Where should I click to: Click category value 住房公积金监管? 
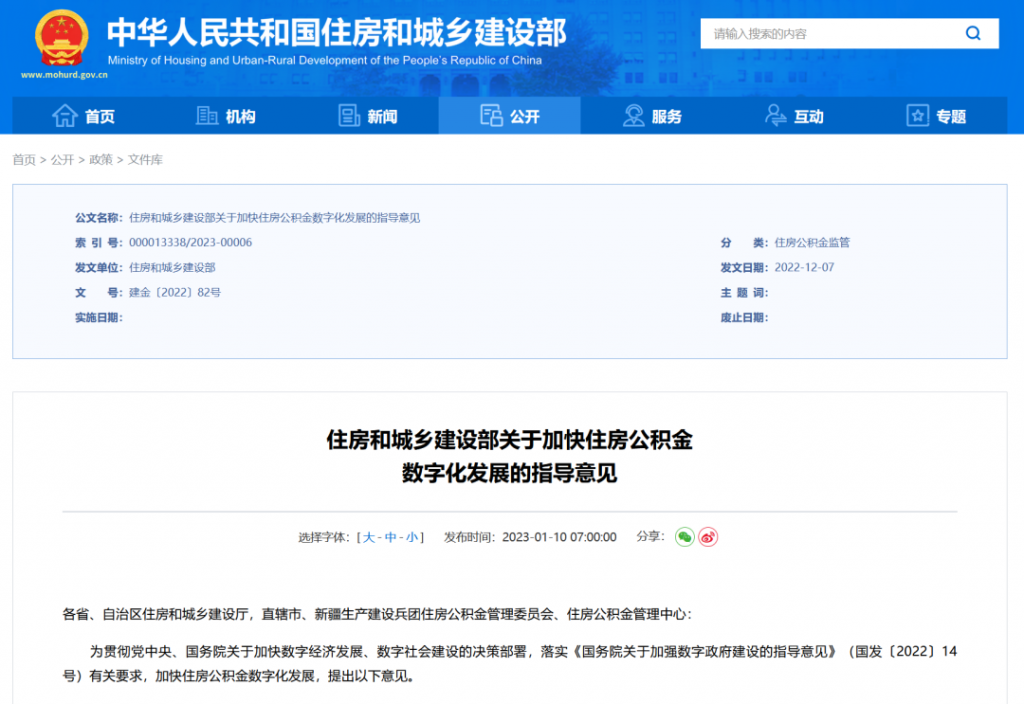click(812, 242)
